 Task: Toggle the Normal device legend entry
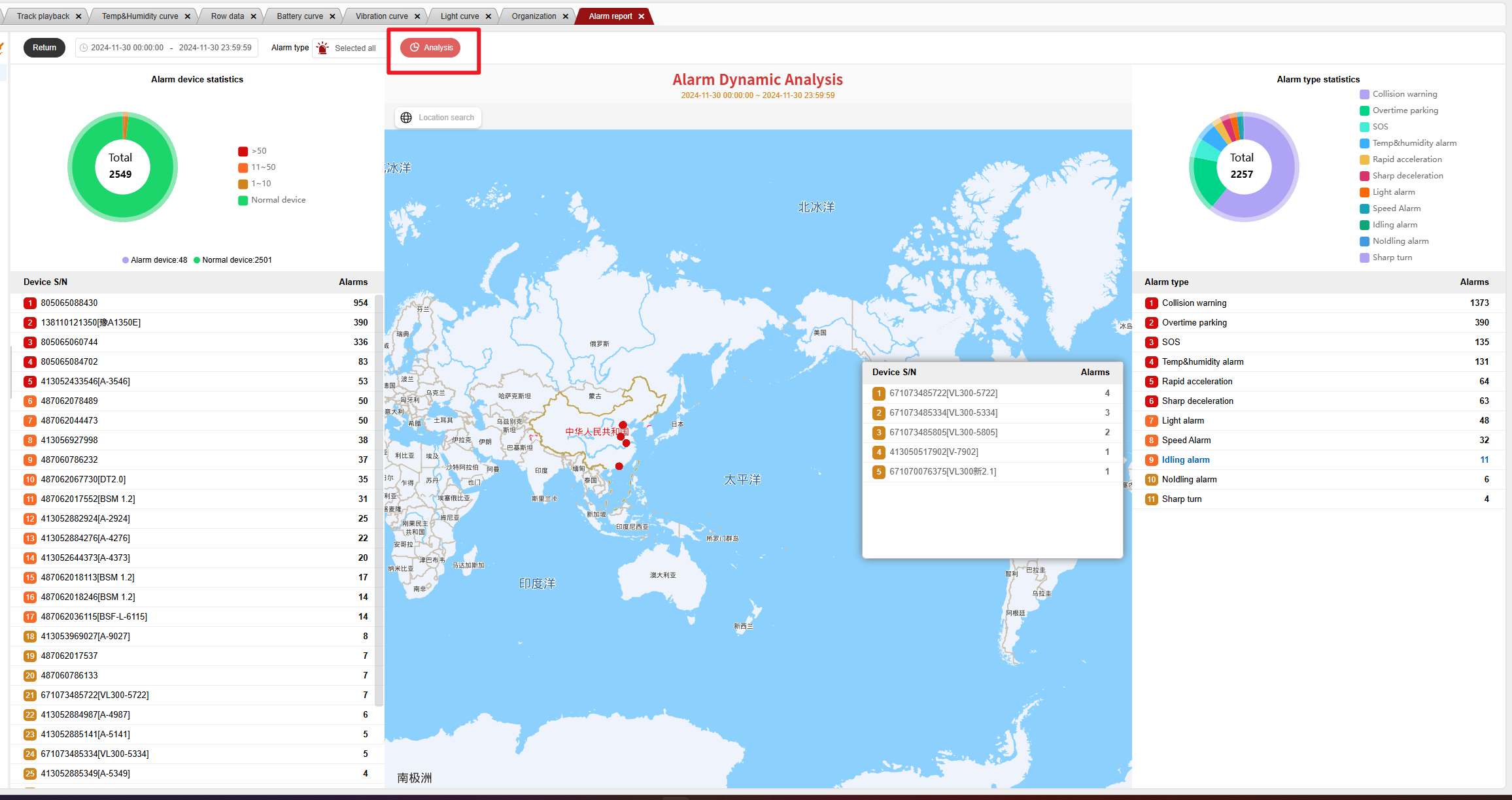(277, 200)
